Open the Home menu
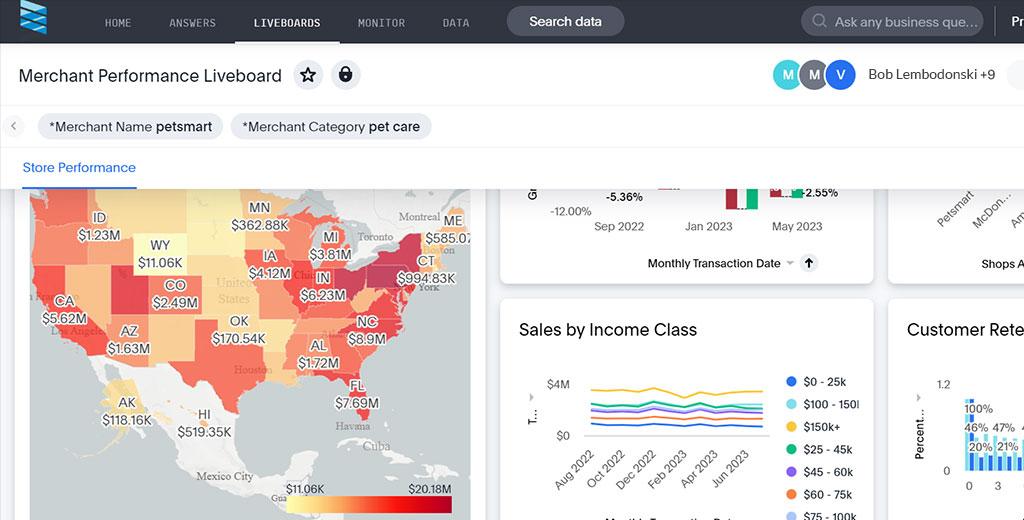The width and height of the screenshot is (1024, 520). [x=118, y=22]
